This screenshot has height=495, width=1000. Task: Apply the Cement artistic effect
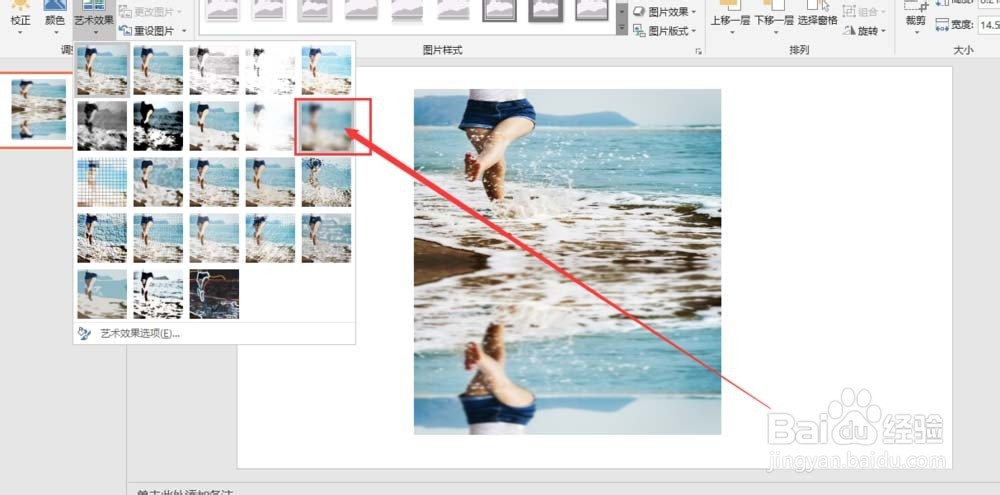(102, 239)
